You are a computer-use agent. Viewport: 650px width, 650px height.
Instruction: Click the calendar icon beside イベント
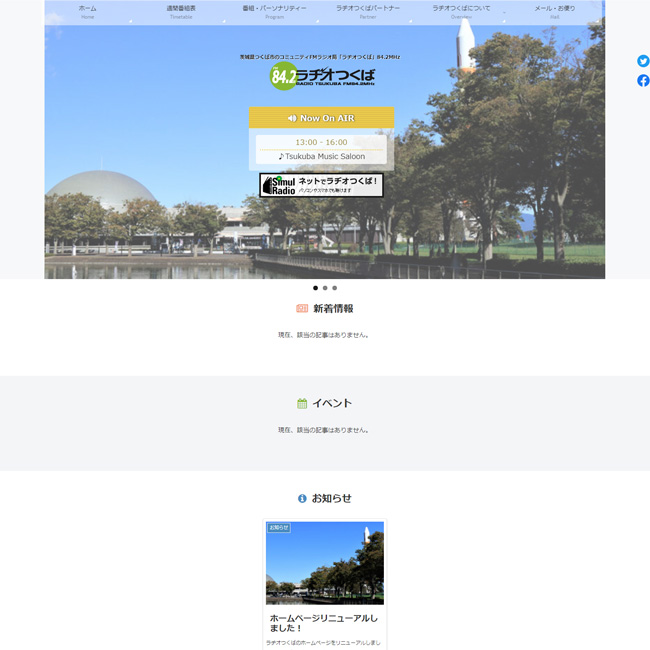pos(302,404)
